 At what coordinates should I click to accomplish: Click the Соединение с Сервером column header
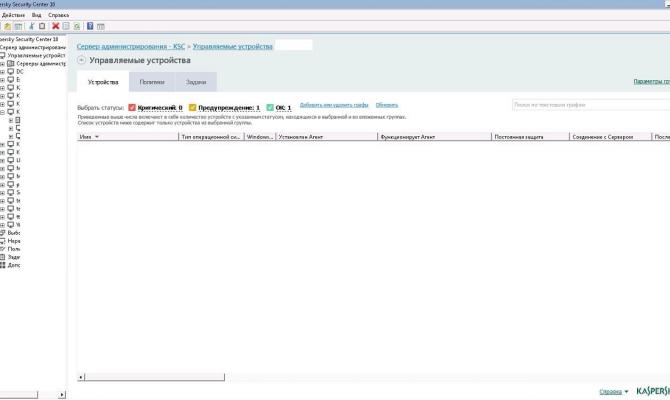[x=611, y=137]
